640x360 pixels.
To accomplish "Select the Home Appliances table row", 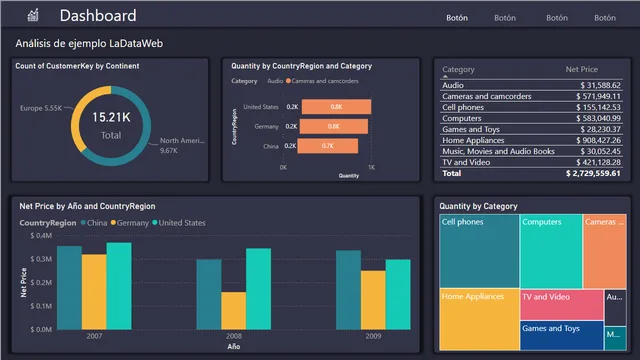I will (531, 140).
